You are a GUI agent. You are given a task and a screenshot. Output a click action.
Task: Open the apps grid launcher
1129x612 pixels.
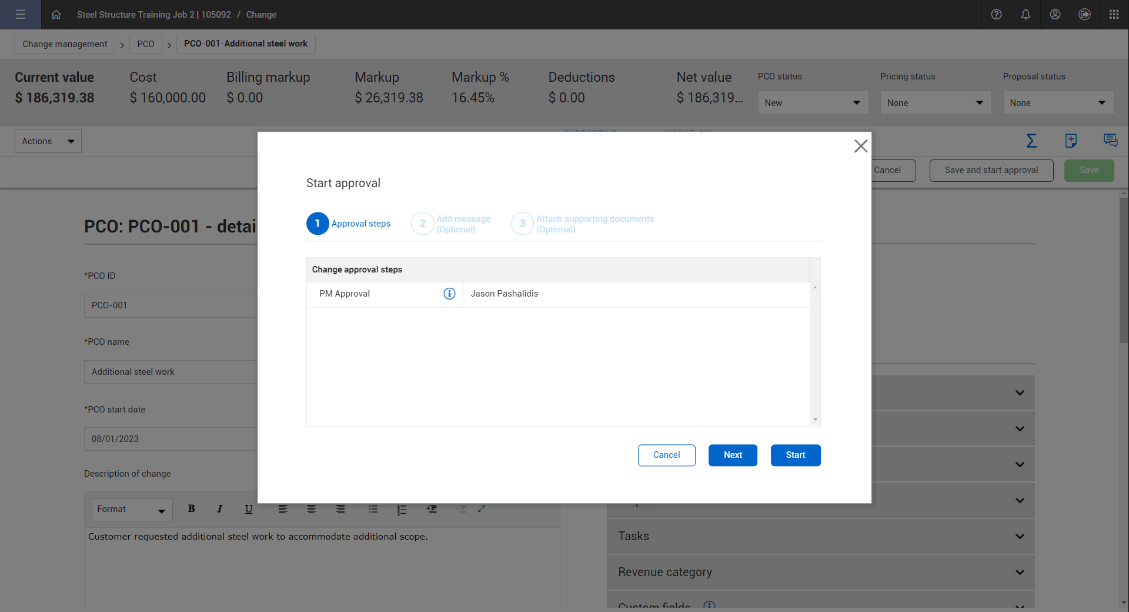click(x=1114, y=15)
